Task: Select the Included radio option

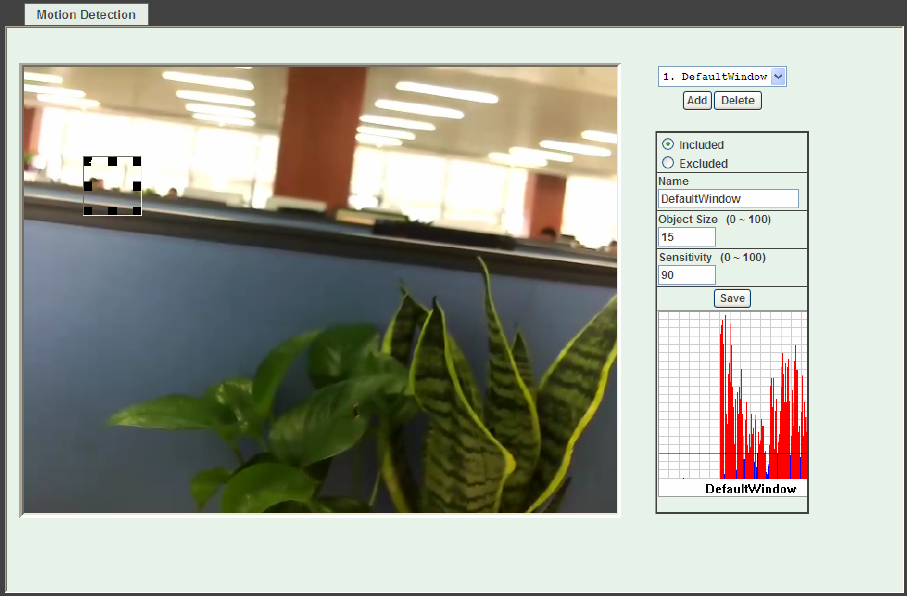Action: coord(668,144)
